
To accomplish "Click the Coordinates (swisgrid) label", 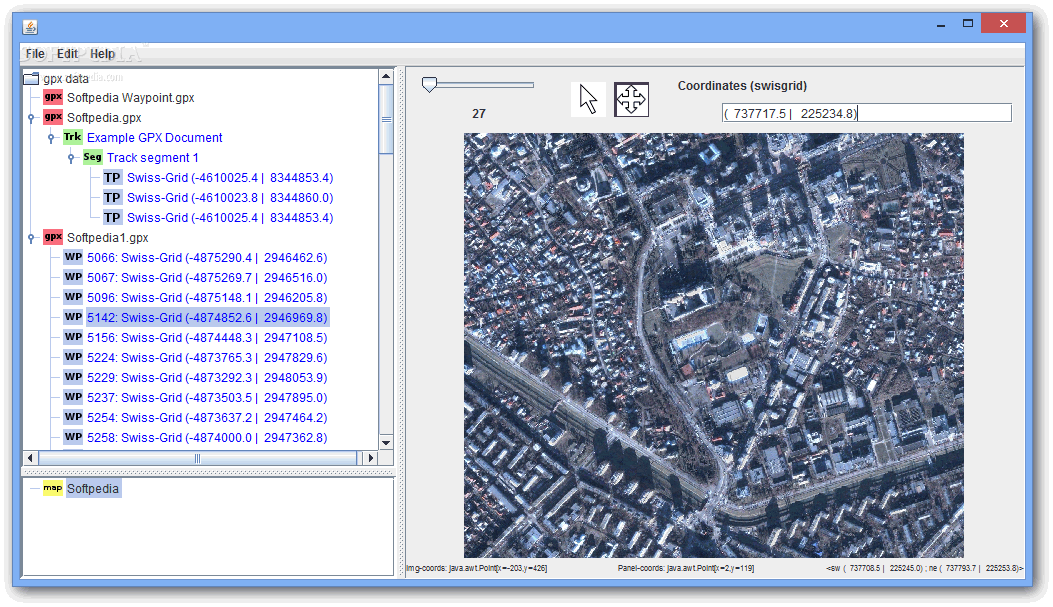I will click(x=742, y=85).
